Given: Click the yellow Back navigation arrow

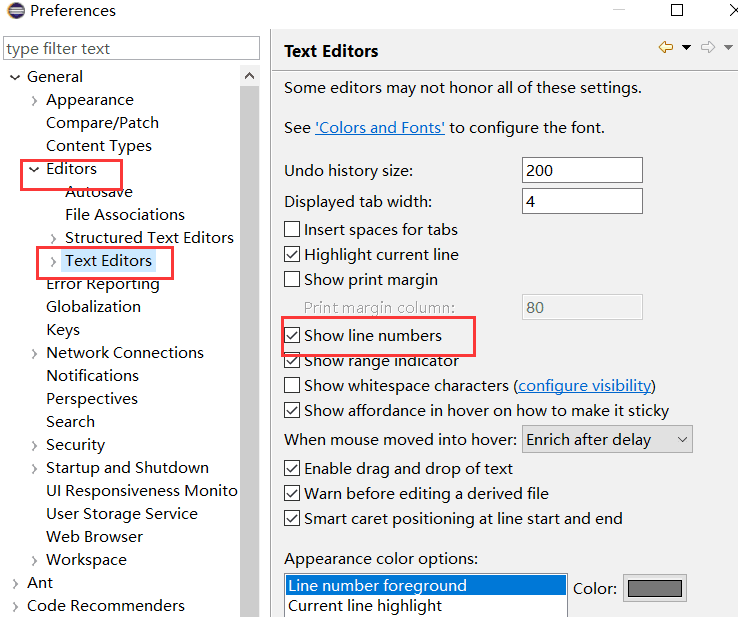Looking at the screenshot, I should point(666,48).
